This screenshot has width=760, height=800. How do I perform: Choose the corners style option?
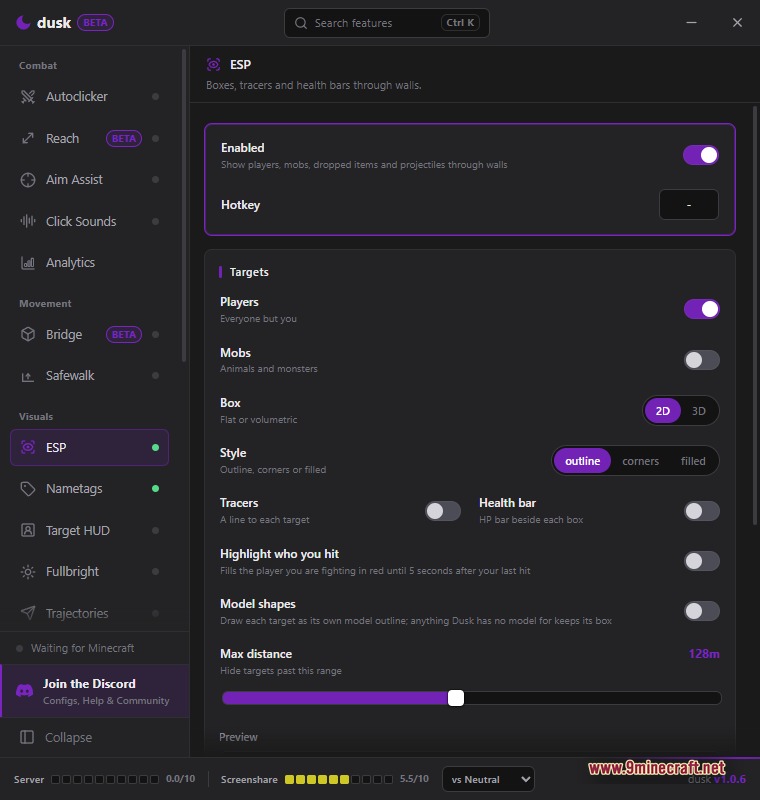click(x=641, y=461)
